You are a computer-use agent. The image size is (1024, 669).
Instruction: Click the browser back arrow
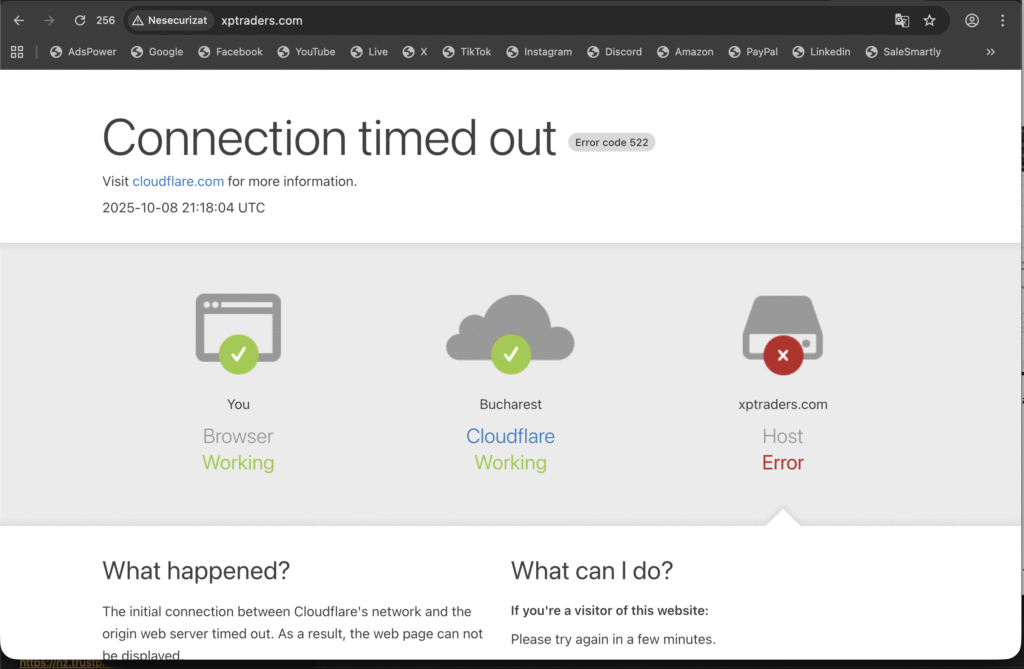coord(19,20)
